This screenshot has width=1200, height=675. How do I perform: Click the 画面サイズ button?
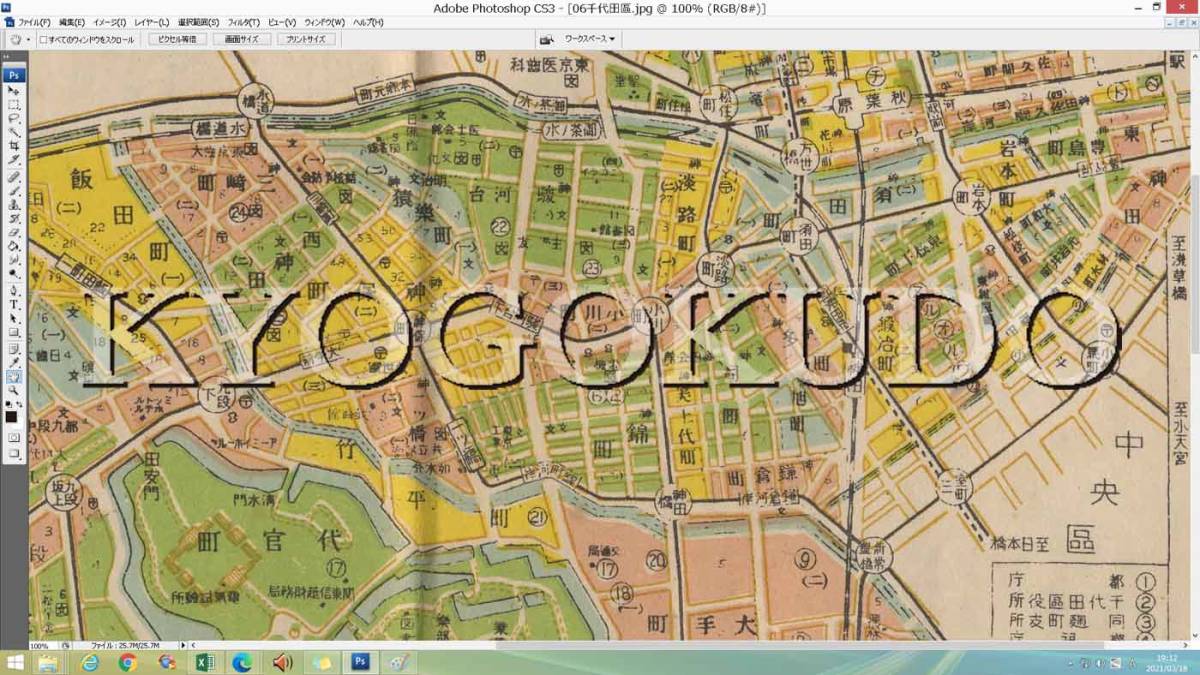coord(241,40)
